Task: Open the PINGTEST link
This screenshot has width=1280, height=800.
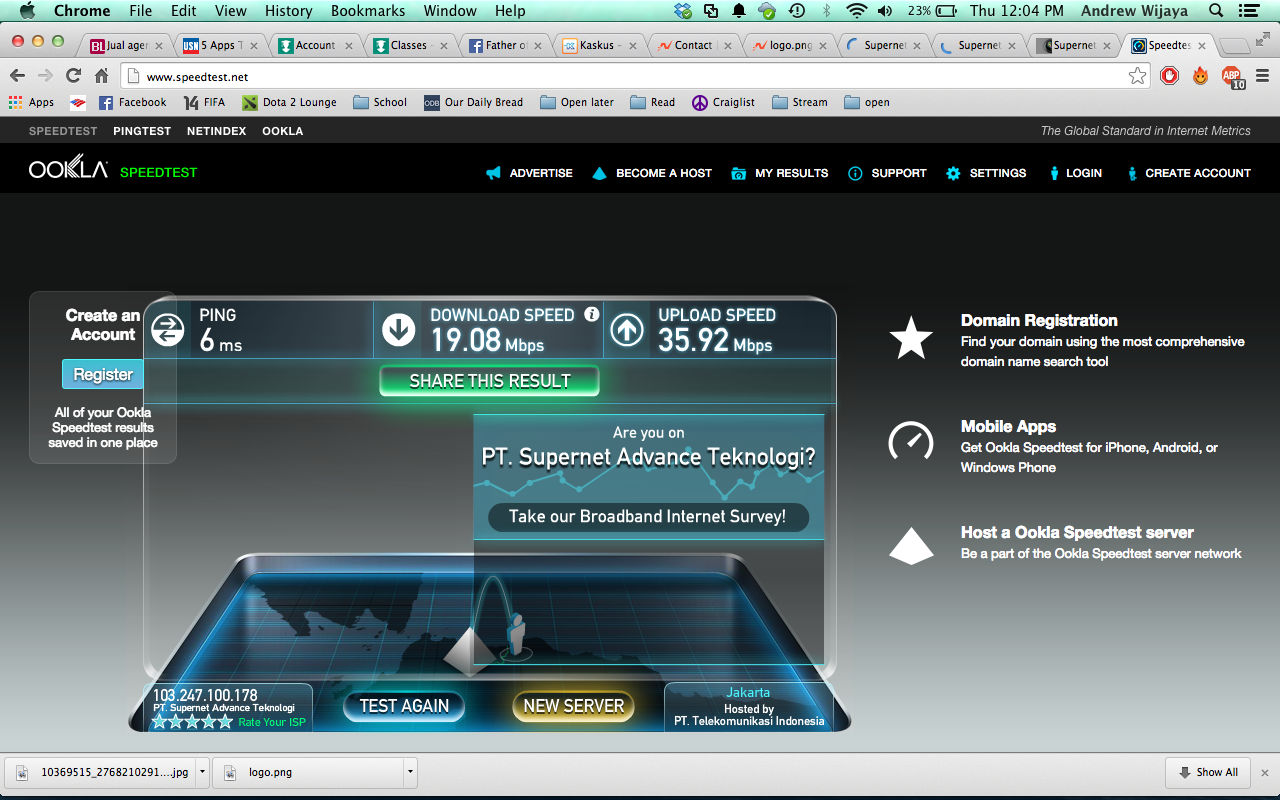Action: pos(142,131)
